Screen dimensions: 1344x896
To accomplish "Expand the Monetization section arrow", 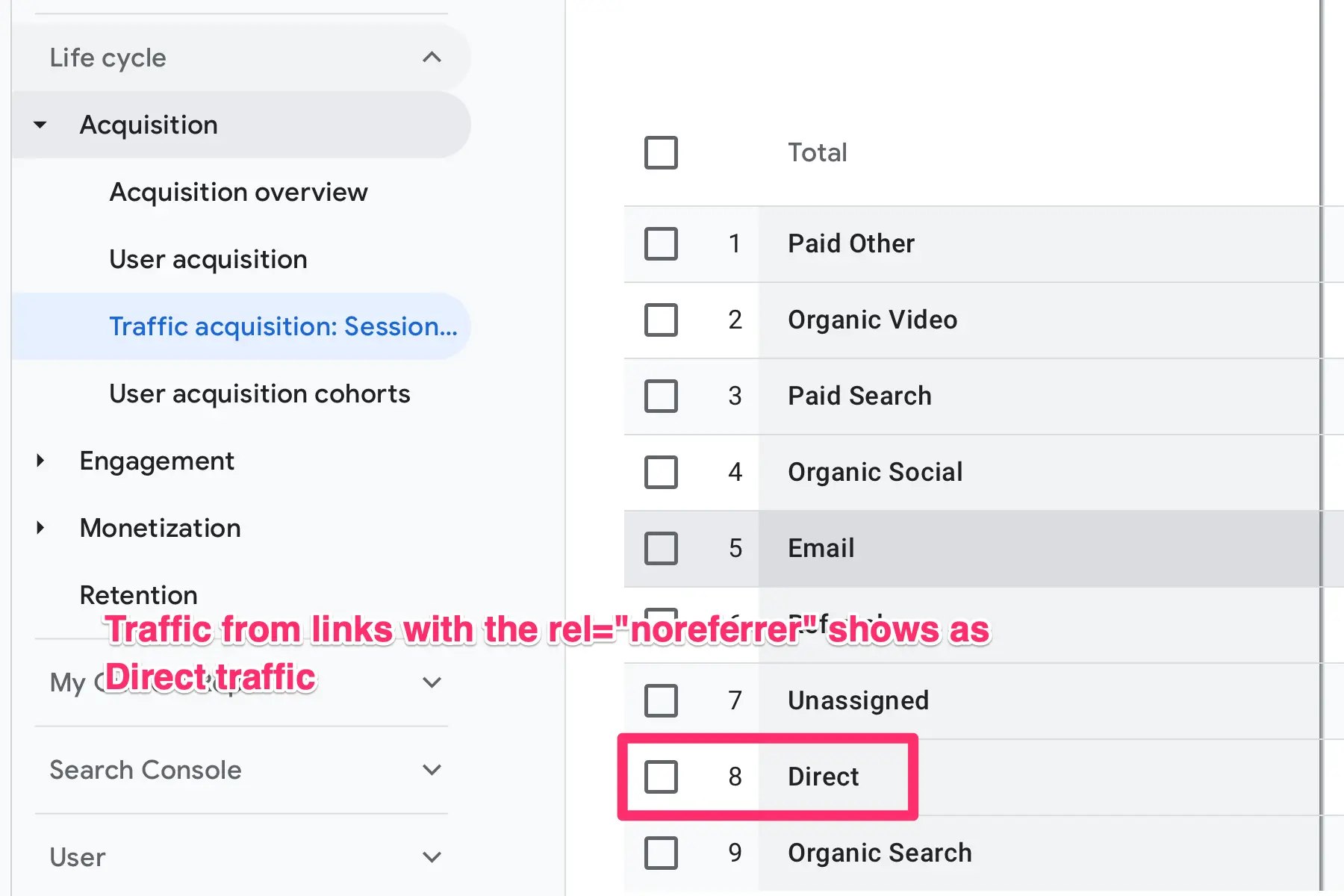I will point(41,528).
